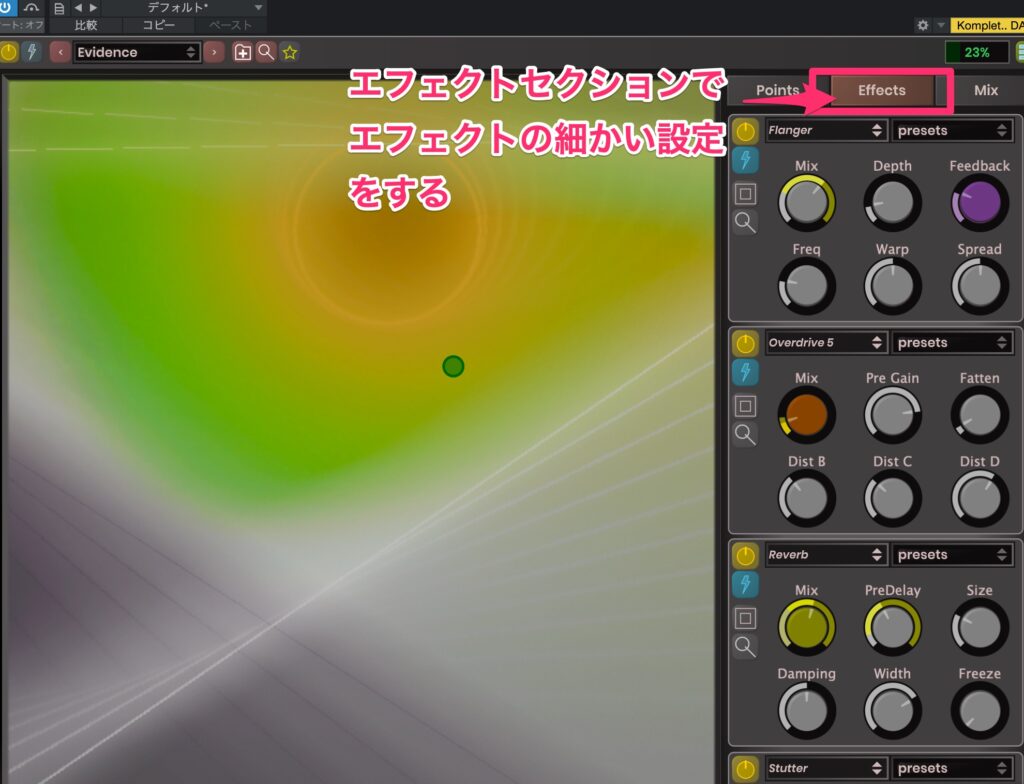
Task: Click the 比較 button
Action: pyautogui.click(x=86, y=25)
